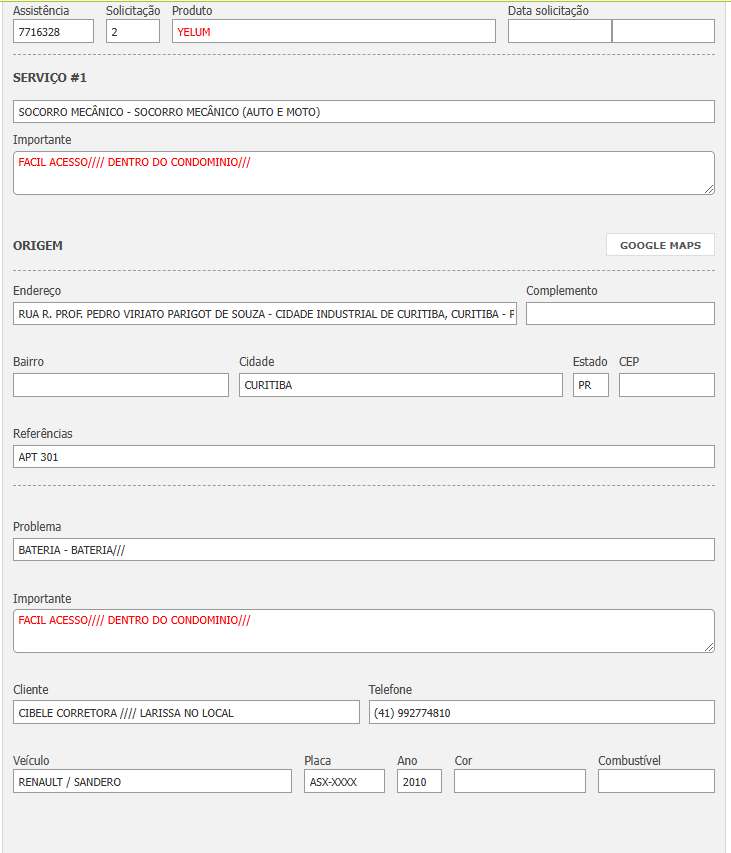Select the Cidade field with CURITIBA
Screen dimensions: 731x853
400,385
